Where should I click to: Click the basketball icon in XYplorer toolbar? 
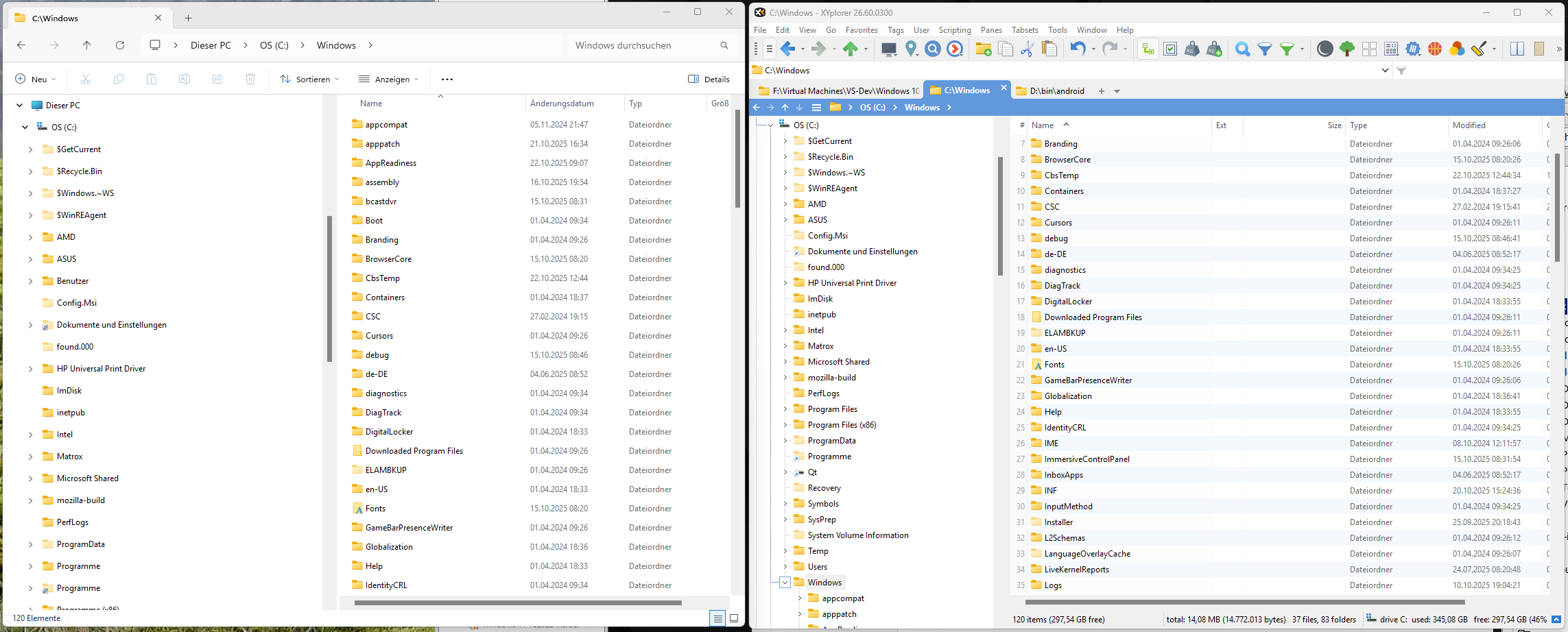click(1435, 49)
